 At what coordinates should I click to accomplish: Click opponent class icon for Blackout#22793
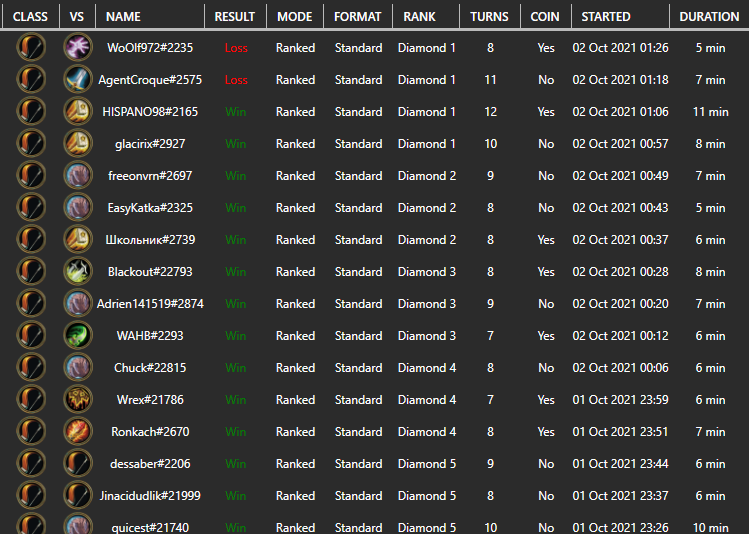pyautogui.click(x=77, y=271)
